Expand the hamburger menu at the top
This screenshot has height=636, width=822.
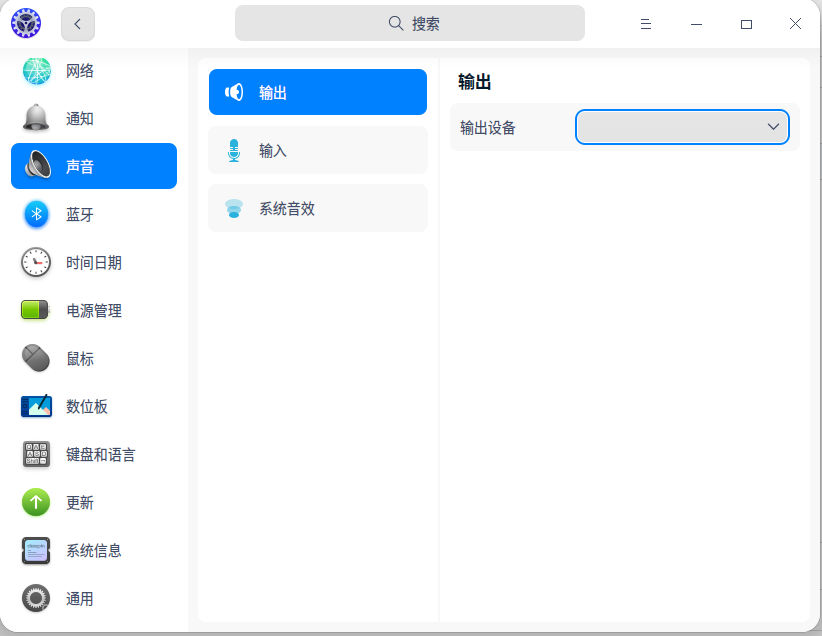[646, 23]
